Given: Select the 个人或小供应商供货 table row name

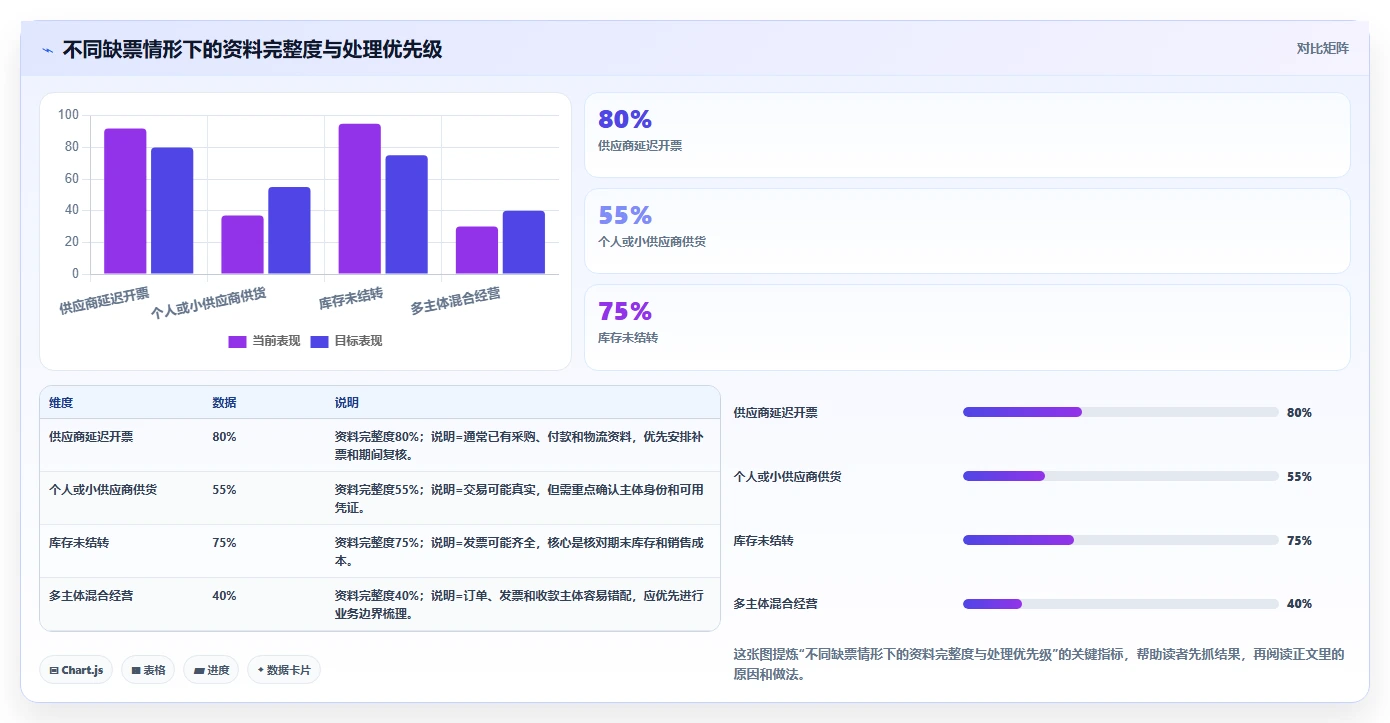Looking at the screenshot, I should tap(103, 490).
